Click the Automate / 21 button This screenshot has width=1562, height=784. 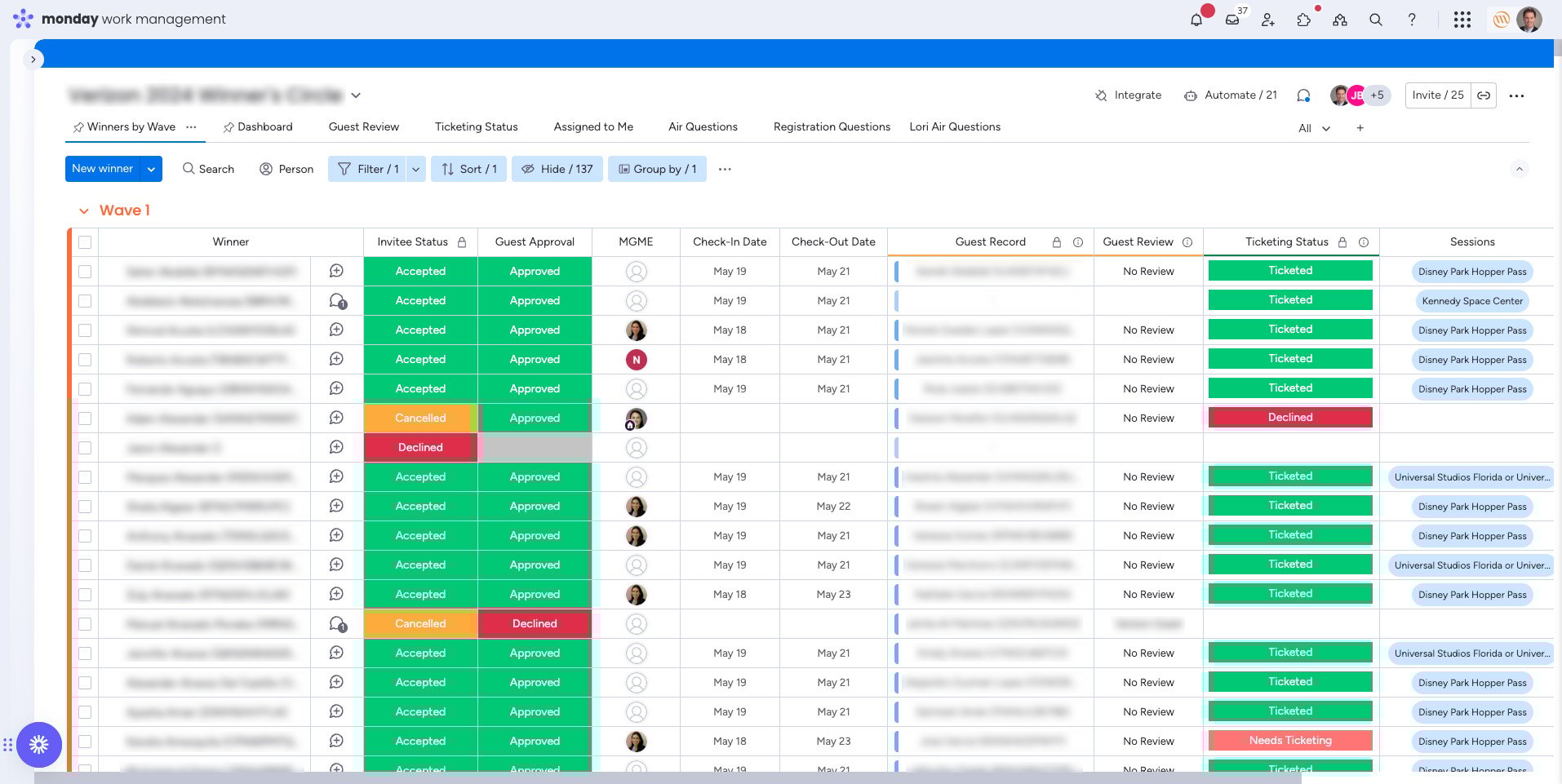tap(1231, 95)
